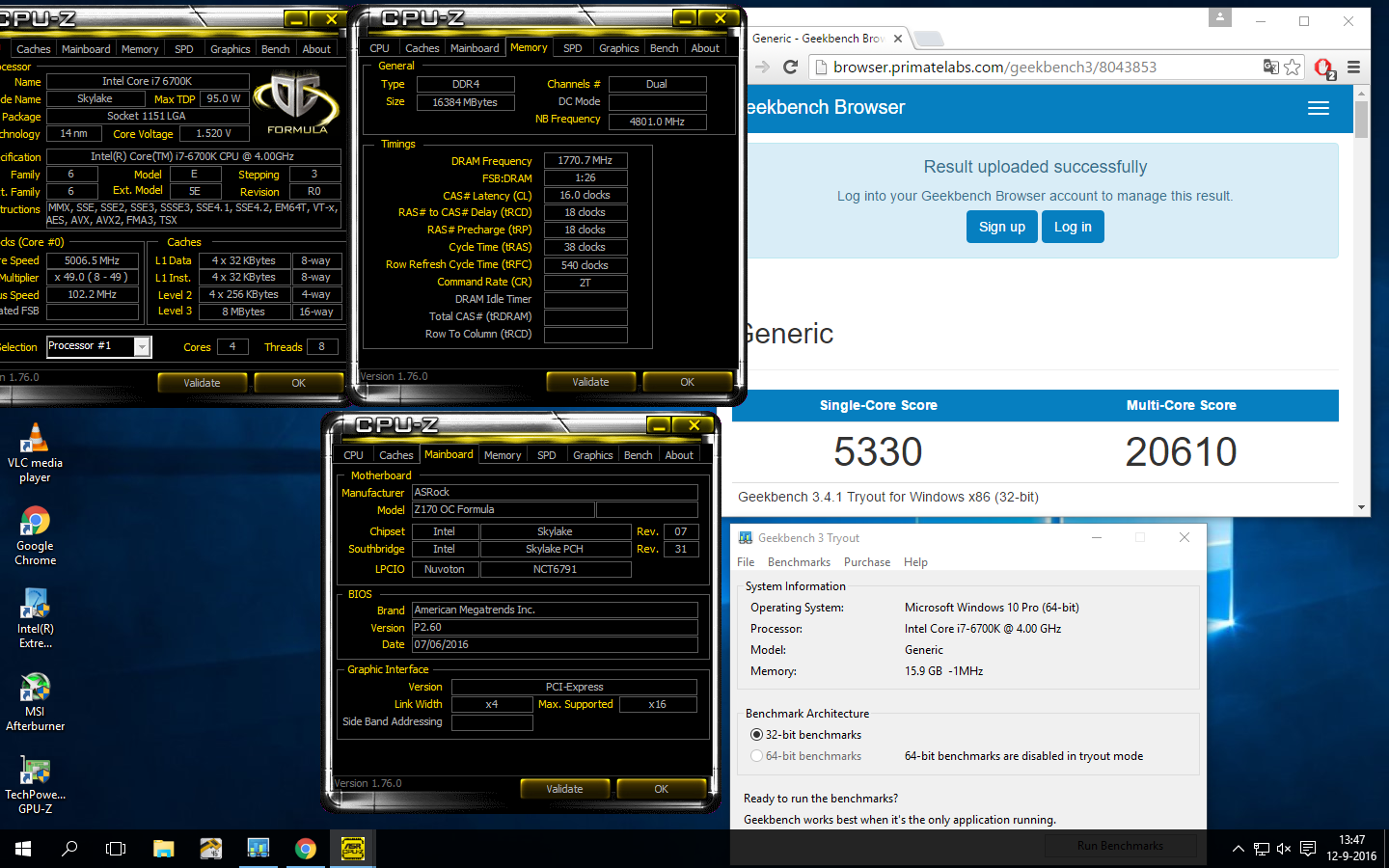The height and width of the screenshot is (868, 1389).
Task: Open the Action Center notification icon
Action: click(1308, 849)
